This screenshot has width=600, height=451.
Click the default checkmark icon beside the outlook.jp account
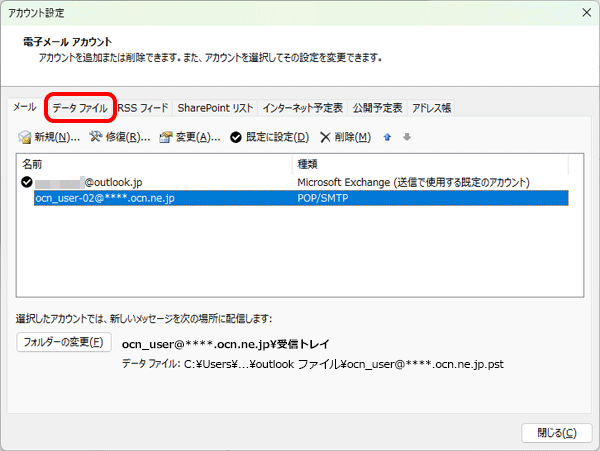[26, 182]
